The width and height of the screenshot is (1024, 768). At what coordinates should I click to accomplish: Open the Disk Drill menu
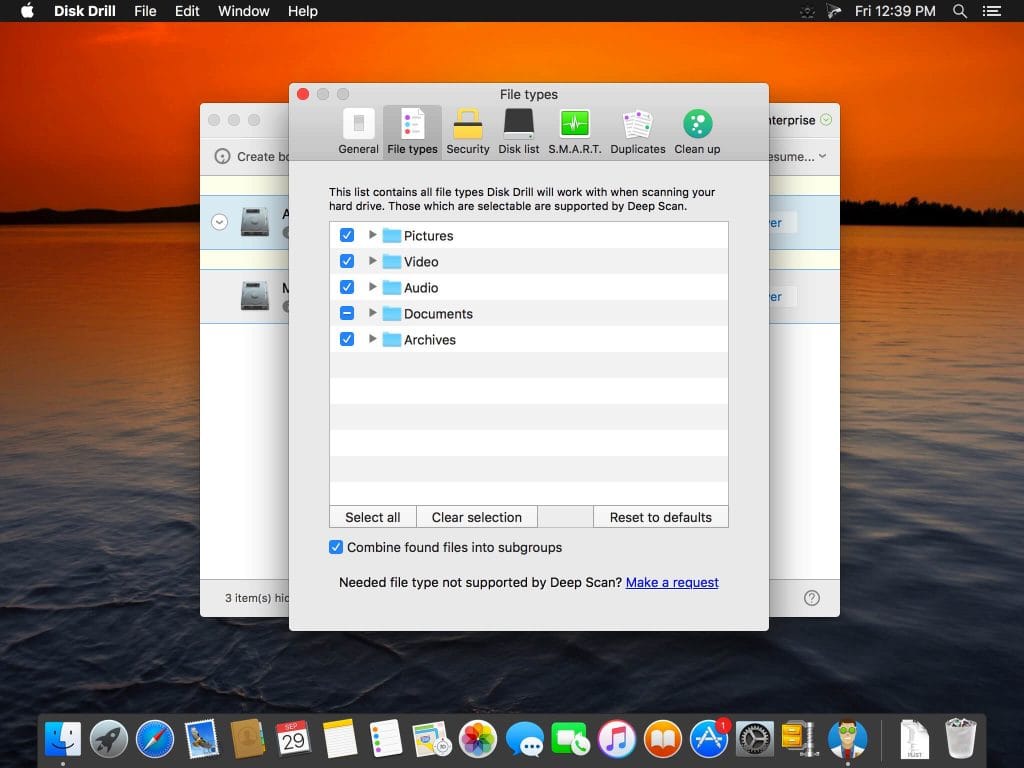(x=84, y=11)
